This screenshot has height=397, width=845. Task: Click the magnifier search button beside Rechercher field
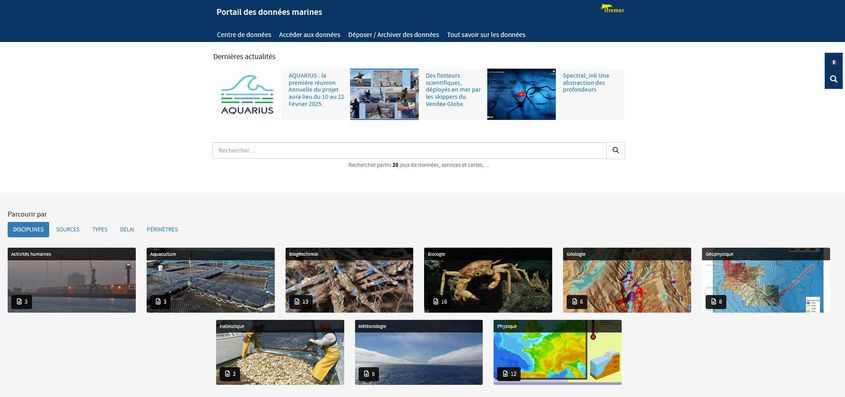tap(615, 150)
